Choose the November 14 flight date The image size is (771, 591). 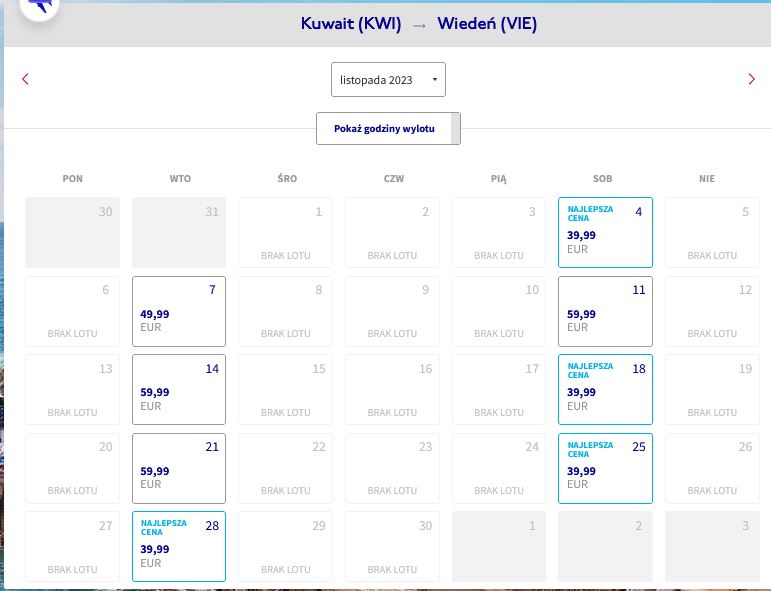tap(179, 389)
